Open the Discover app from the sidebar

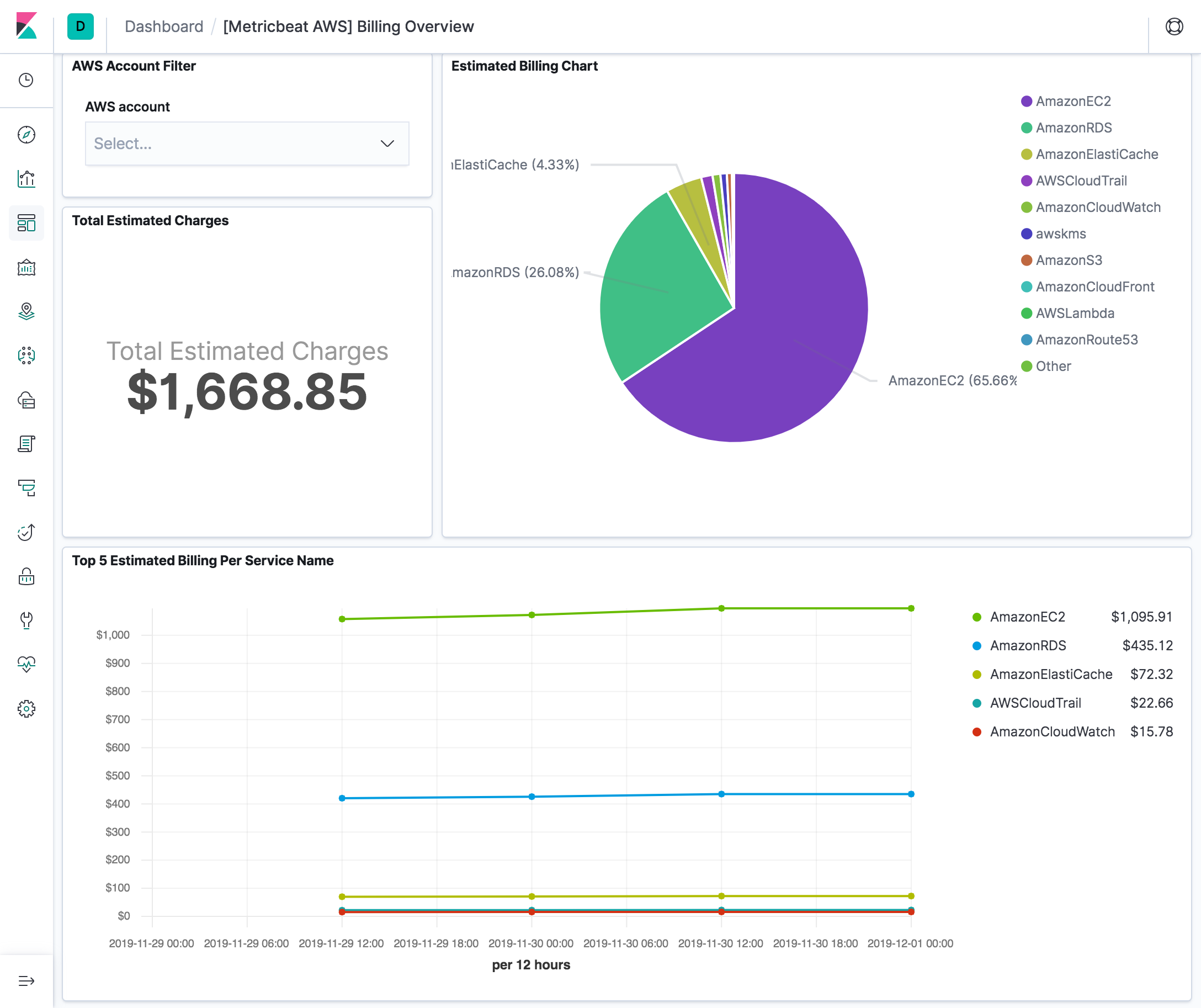click(x=26, y=135)
